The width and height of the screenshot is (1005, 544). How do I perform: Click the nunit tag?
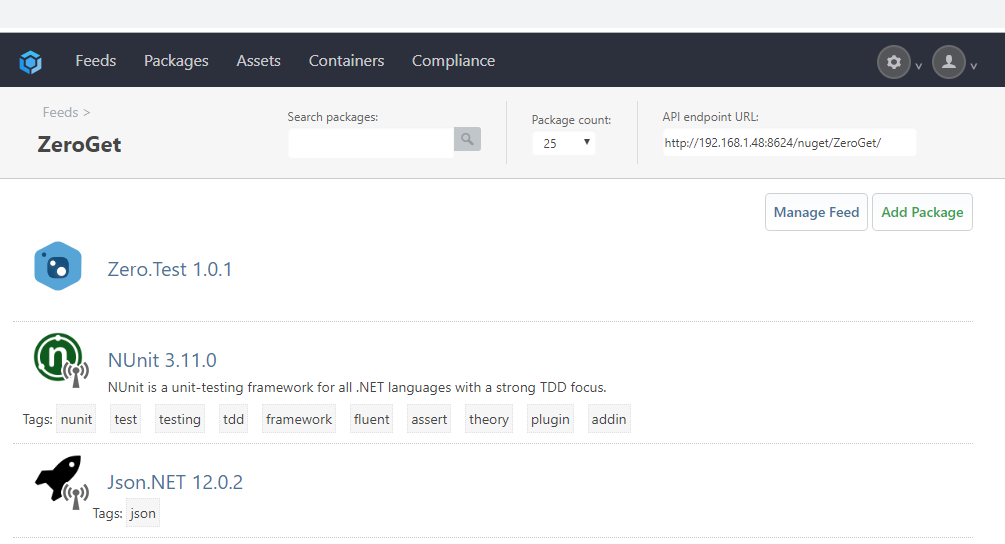[76, 419]
